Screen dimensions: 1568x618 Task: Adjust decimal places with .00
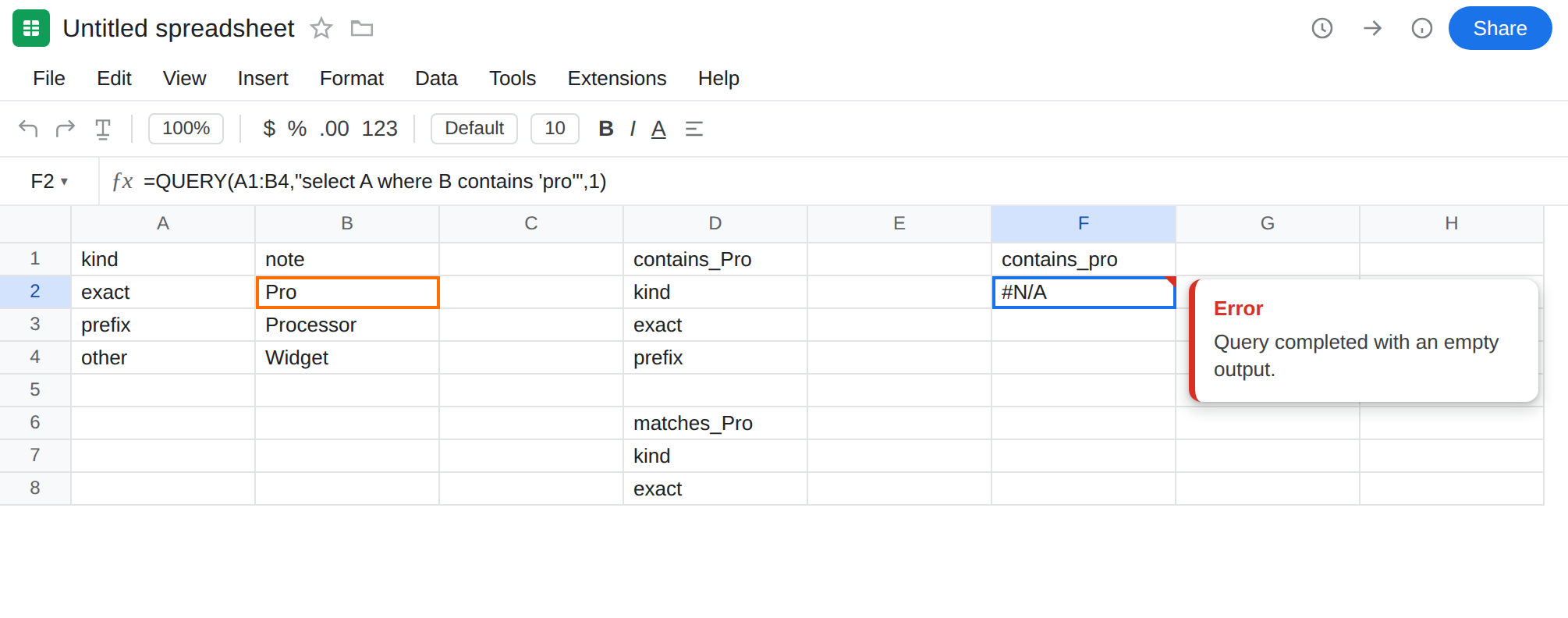(x=335, y=128)
